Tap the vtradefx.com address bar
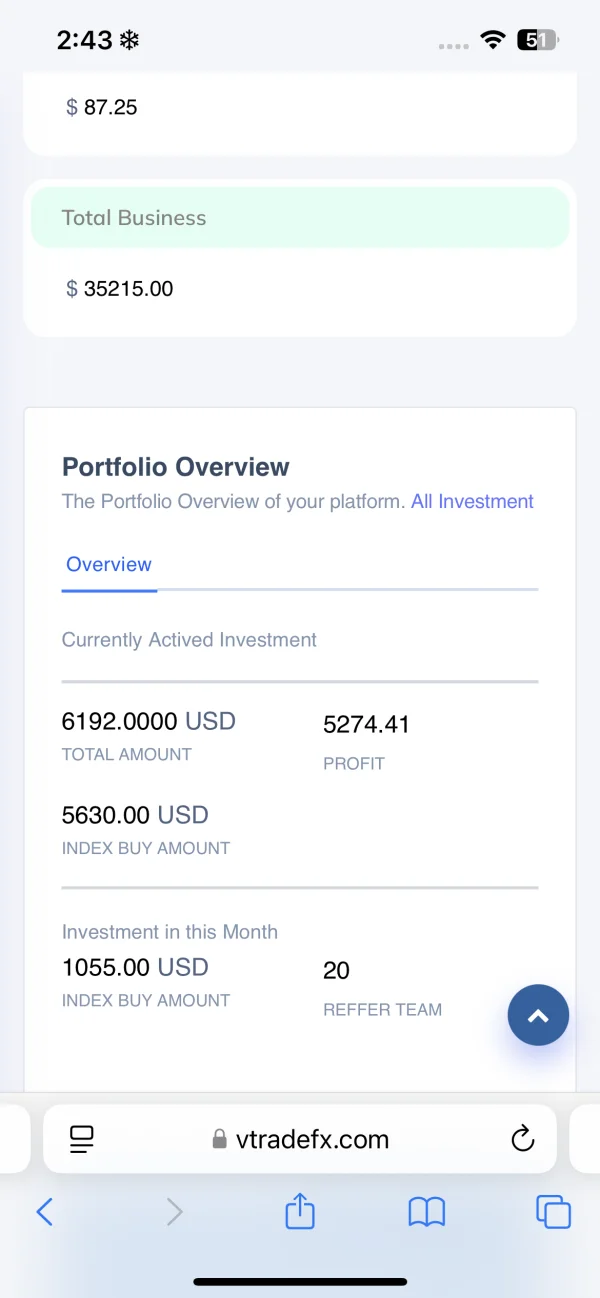The height and width of the screenshot is (1298, 600). click(x=300, y=1139)
